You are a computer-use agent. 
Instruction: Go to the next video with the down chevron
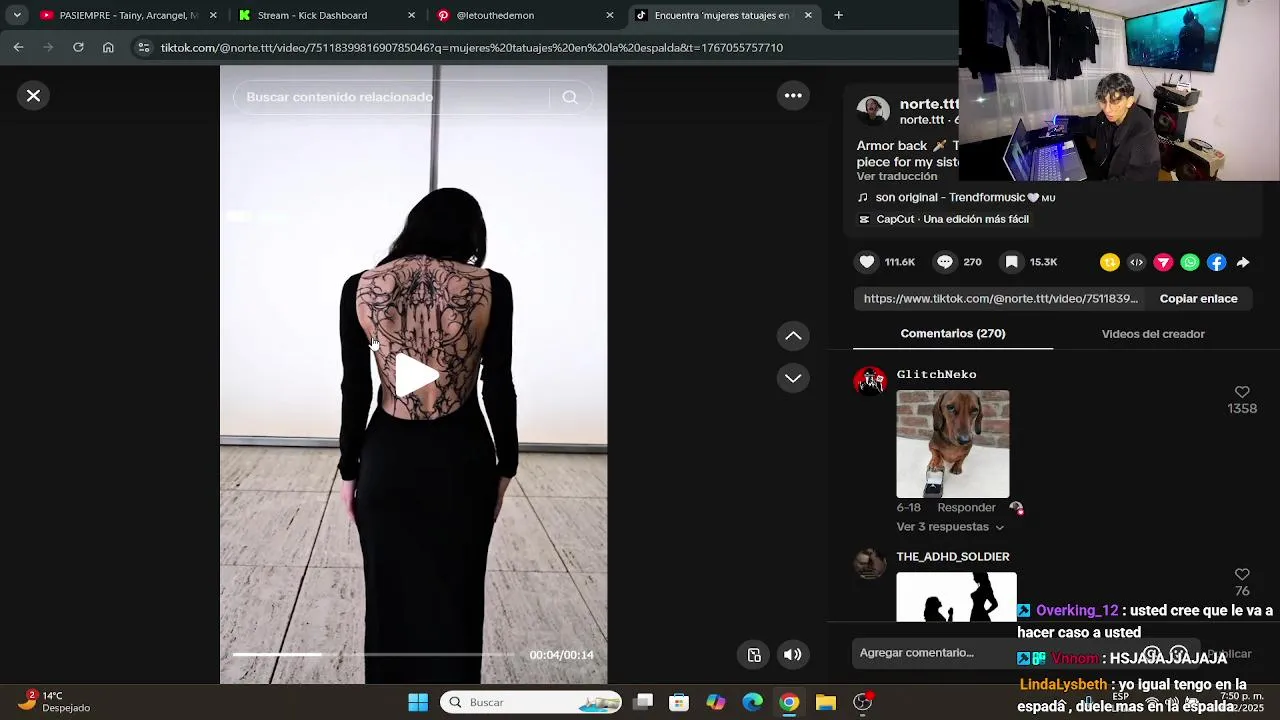pyautogui.click(x=793, y=378)
